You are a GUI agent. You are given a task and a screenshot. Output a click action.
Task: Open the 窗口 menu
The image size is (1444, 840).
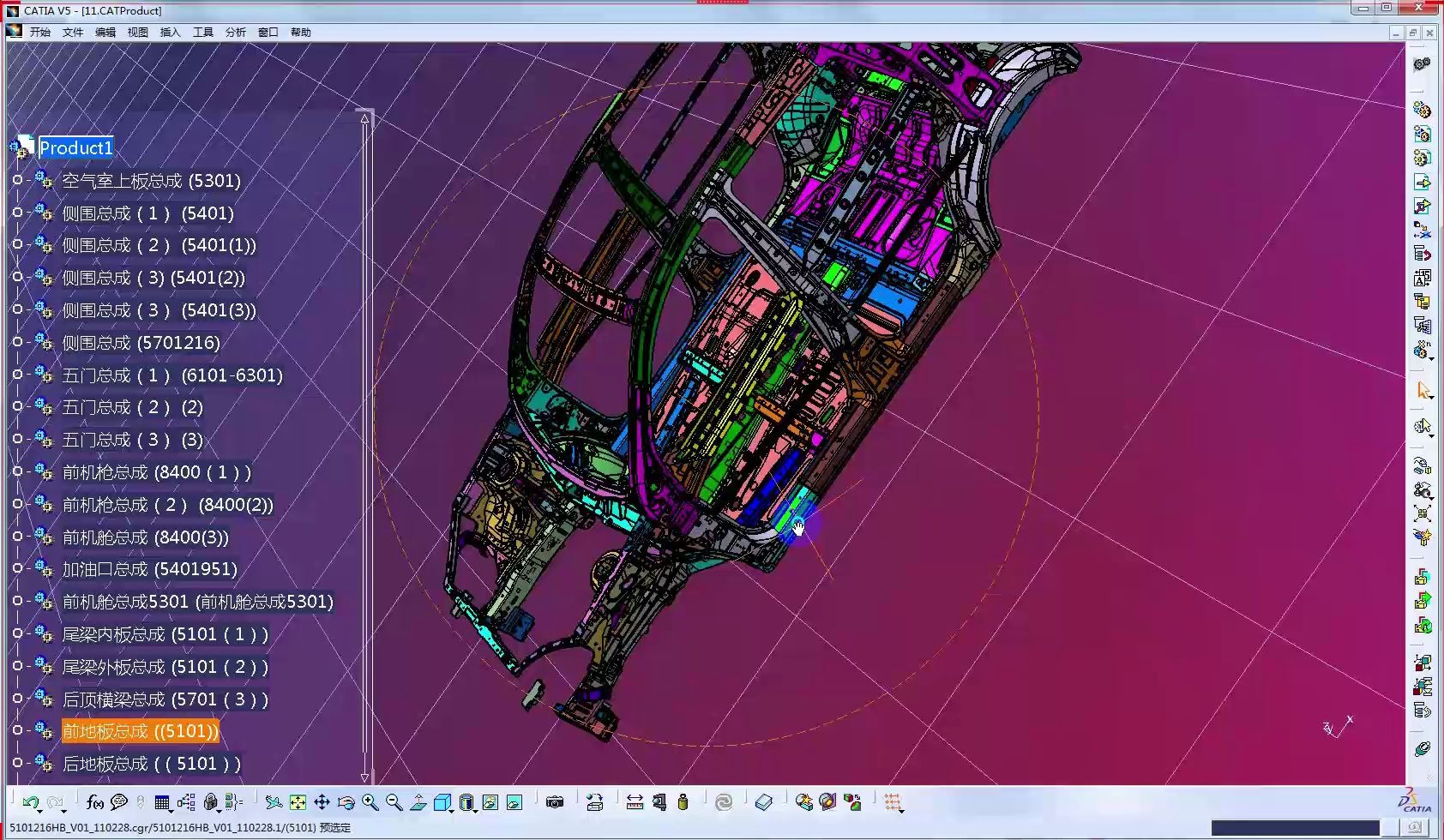[x=268, y=32]
